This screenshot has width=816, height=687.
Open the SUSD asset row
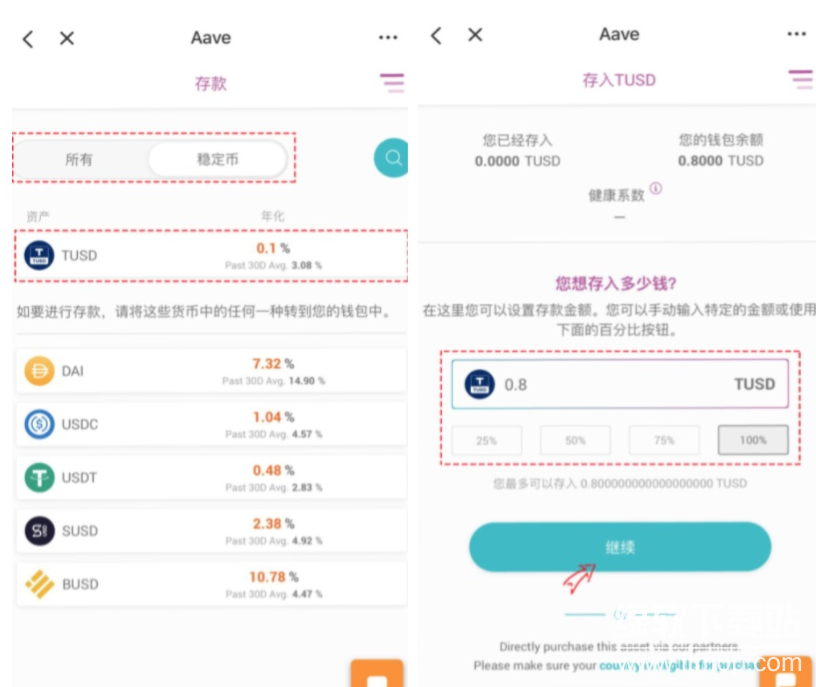pos(210,531)
